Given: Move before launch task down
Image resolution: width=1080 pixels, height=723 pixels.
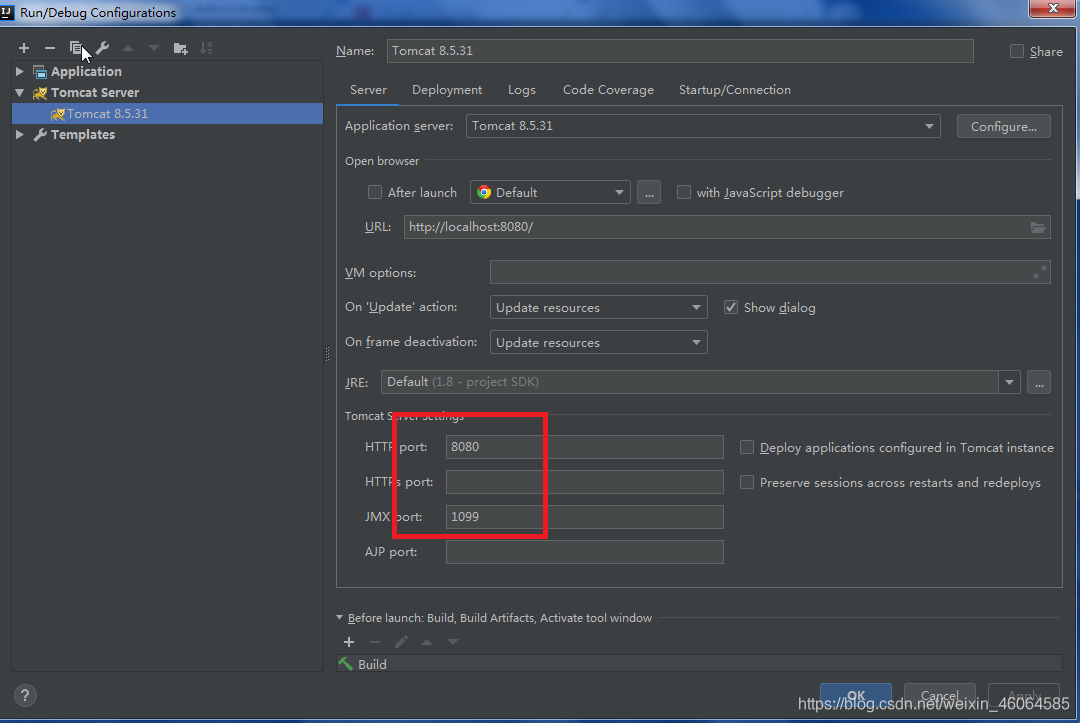Looking at the screenshot, I should point(453,642).
